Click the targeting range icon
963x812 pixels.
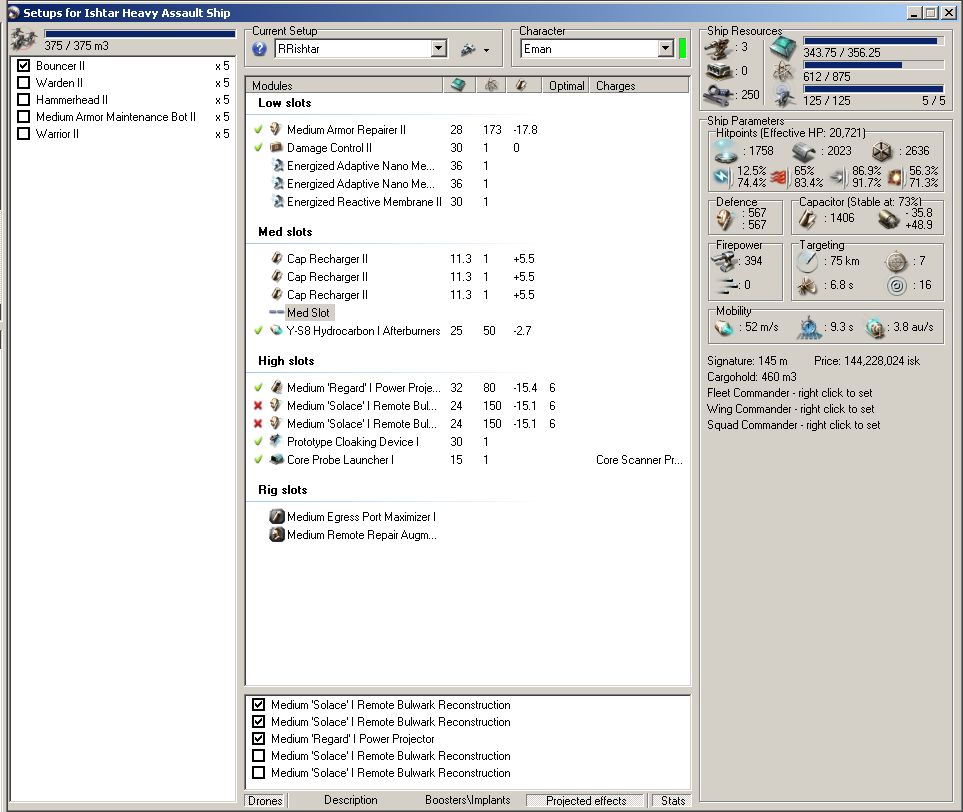(807, 262)
